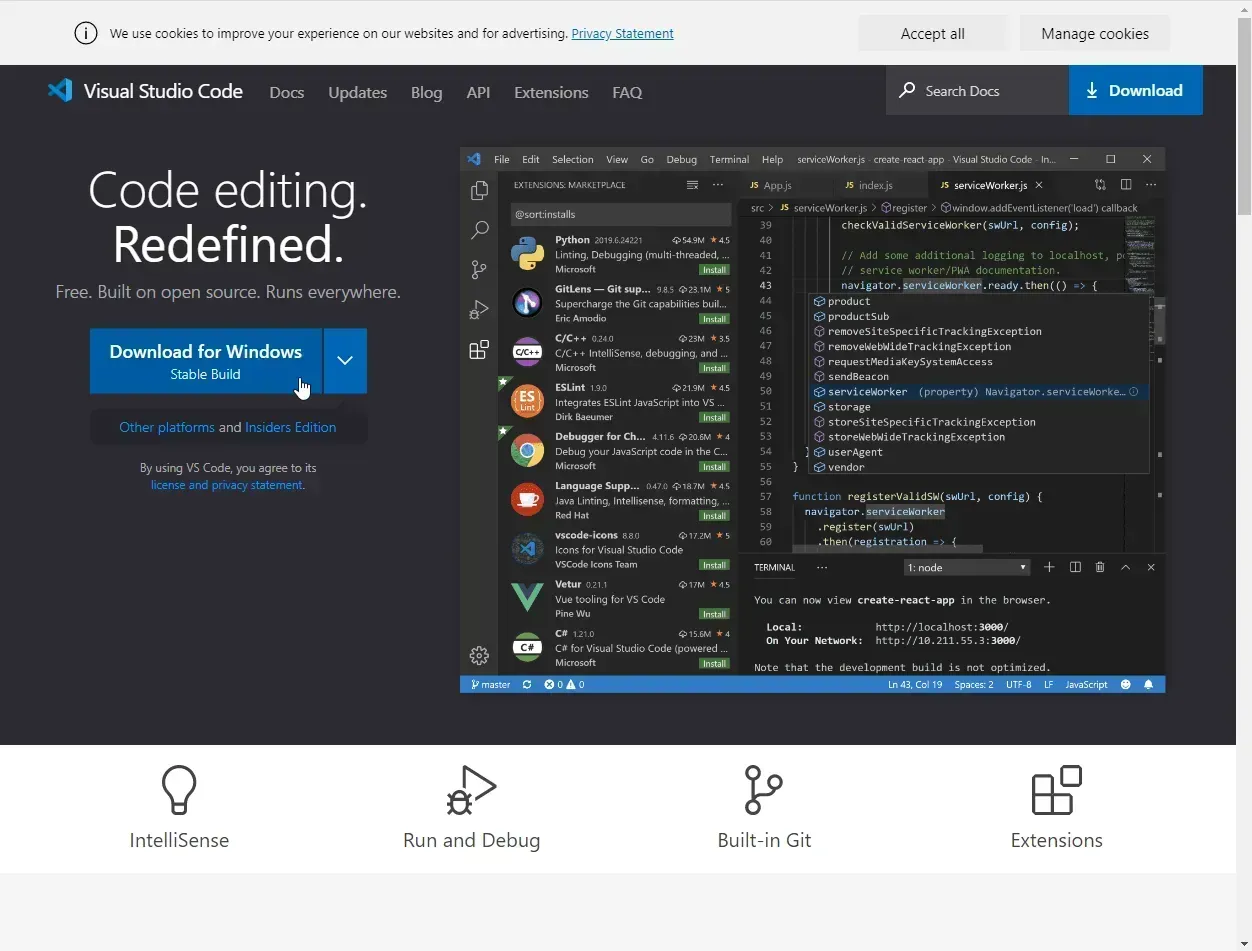1252x951 pixels.
Task: Open the Manage gear icon in the editor screenshot
Action: (479, 656)
